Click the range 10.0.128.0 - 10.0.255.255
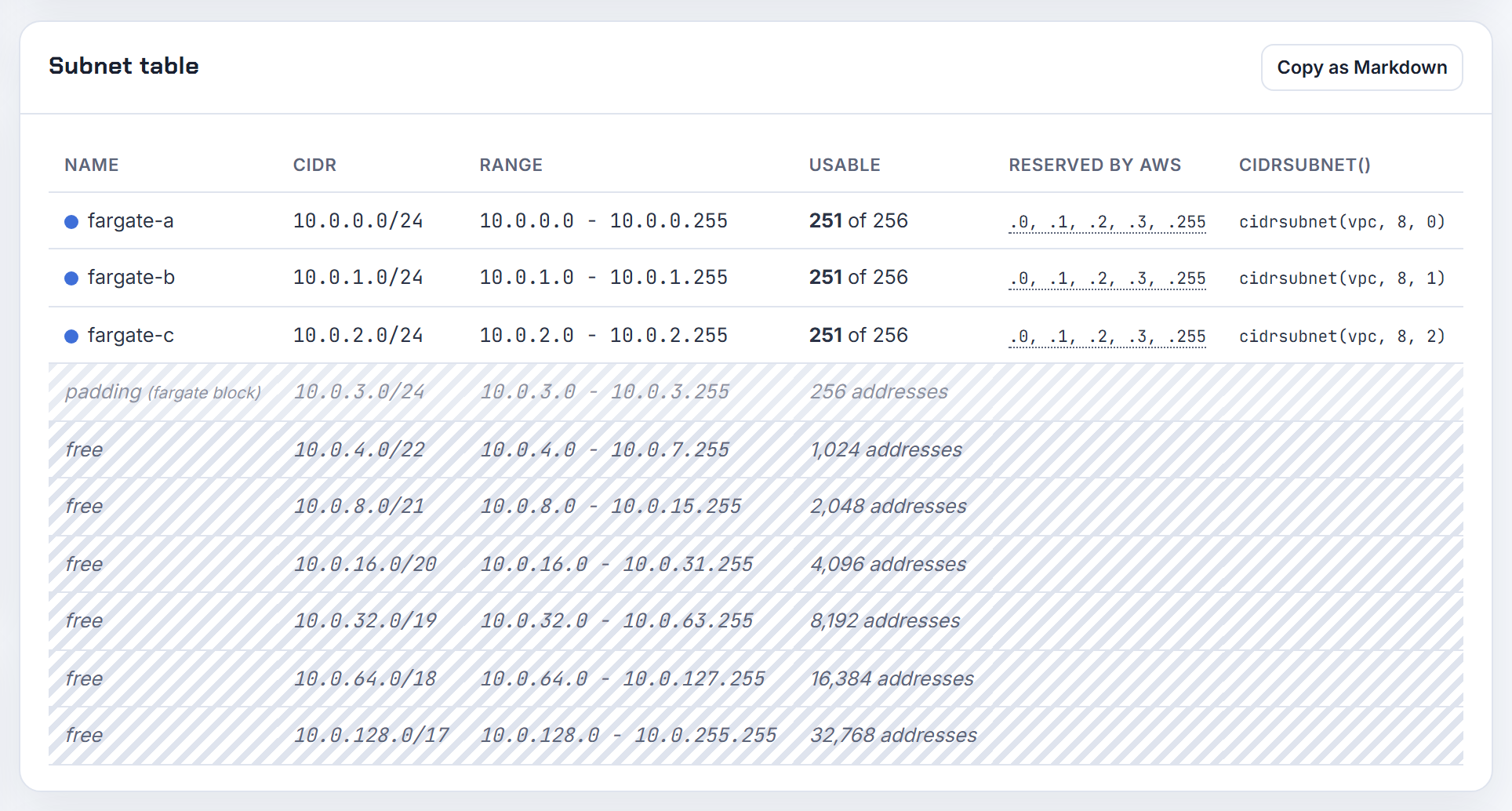The height and width of the screenshot is (811, 1512). click(629, 736)
